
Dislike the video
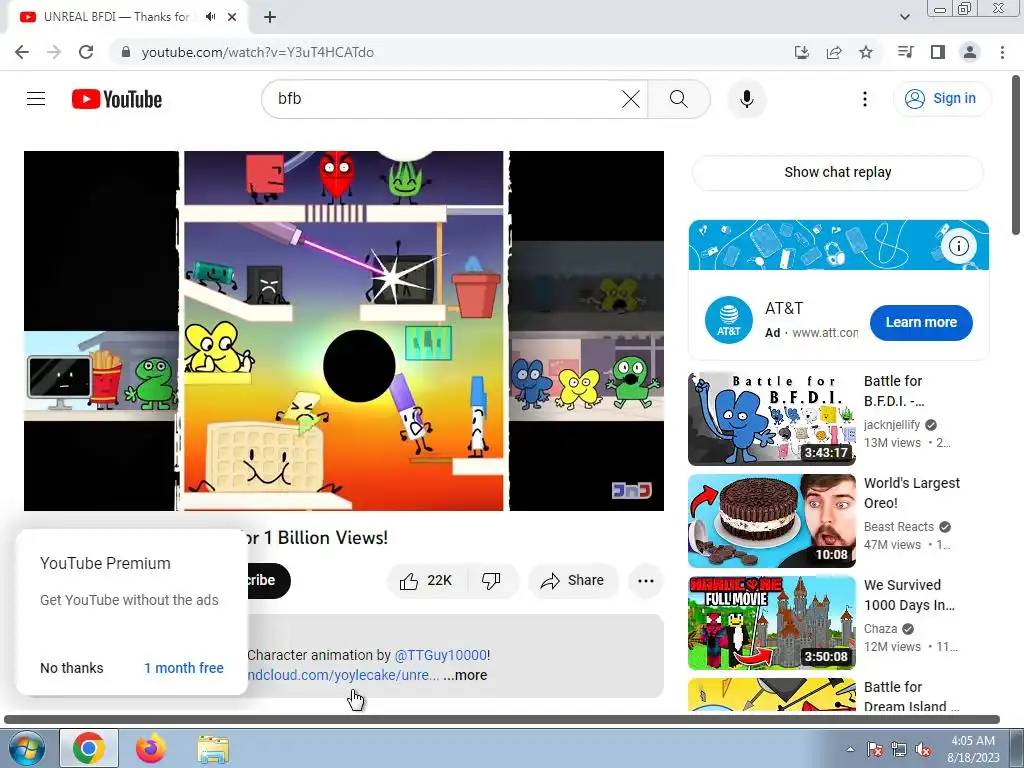[x=491, y=581]
